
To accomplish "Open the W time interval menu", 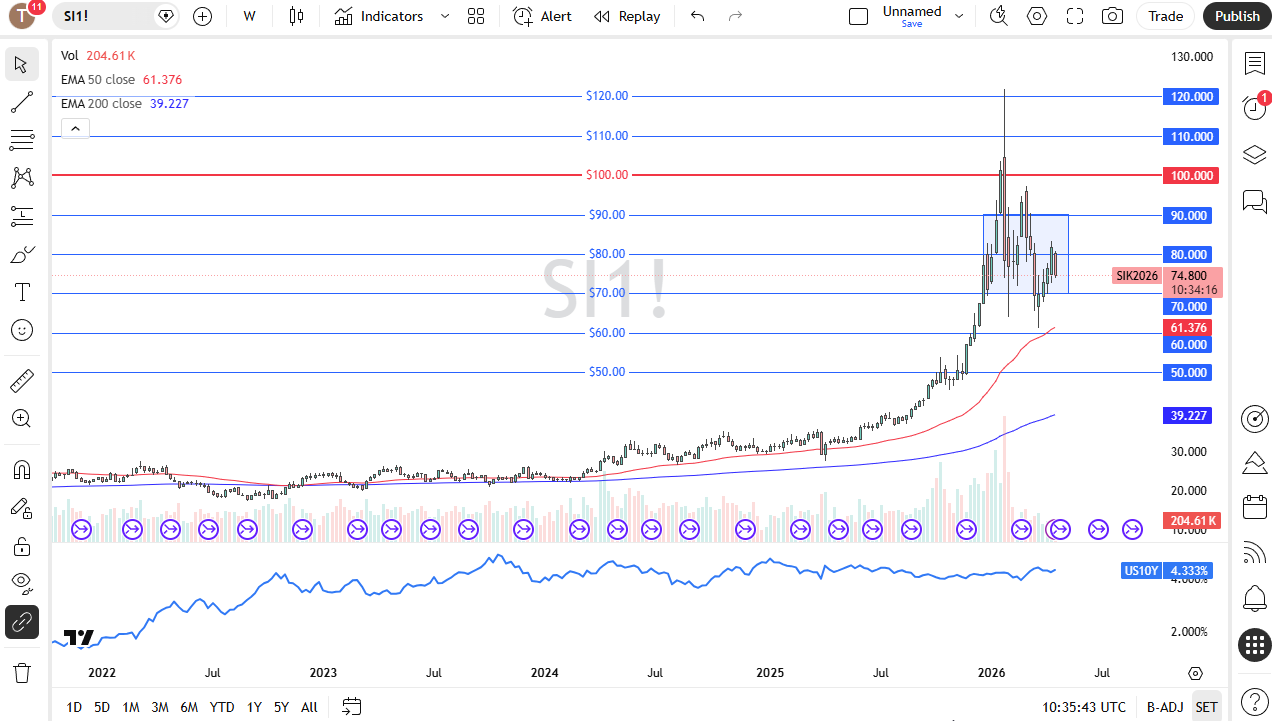I will coord(249,16).
